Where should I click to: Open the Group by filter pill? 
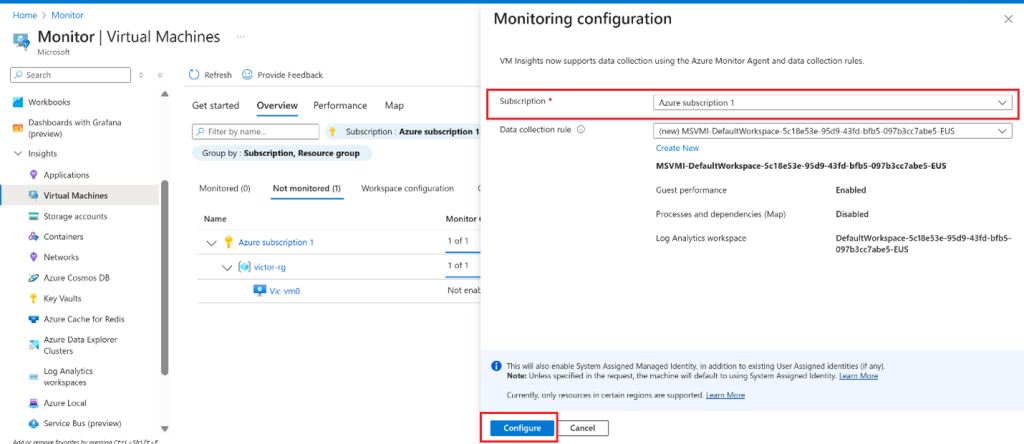click(282, 153)
